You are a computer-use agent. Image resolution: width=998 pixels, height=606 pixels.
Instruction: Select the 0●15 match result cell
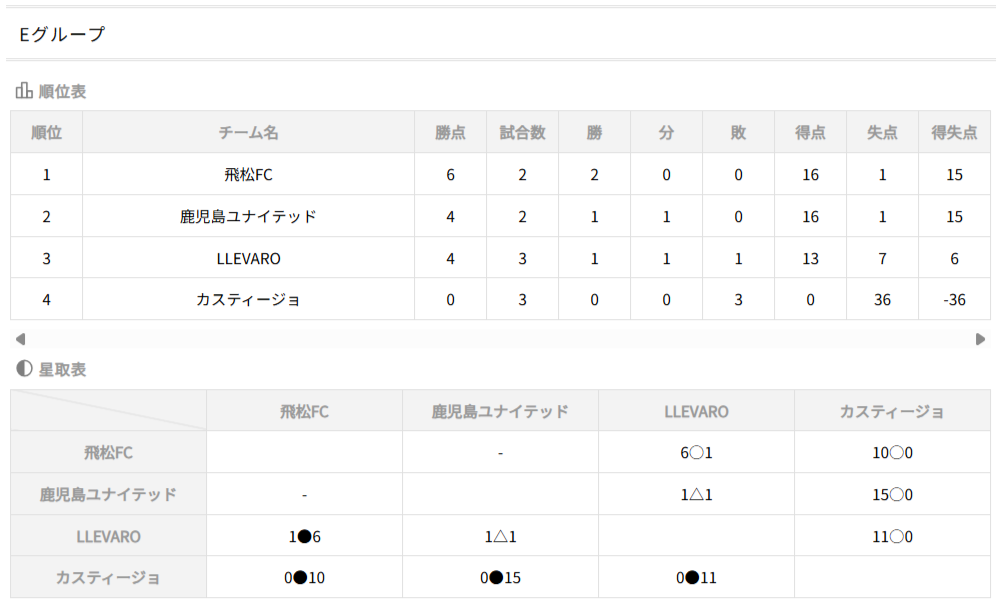click(x=500, y=578)
